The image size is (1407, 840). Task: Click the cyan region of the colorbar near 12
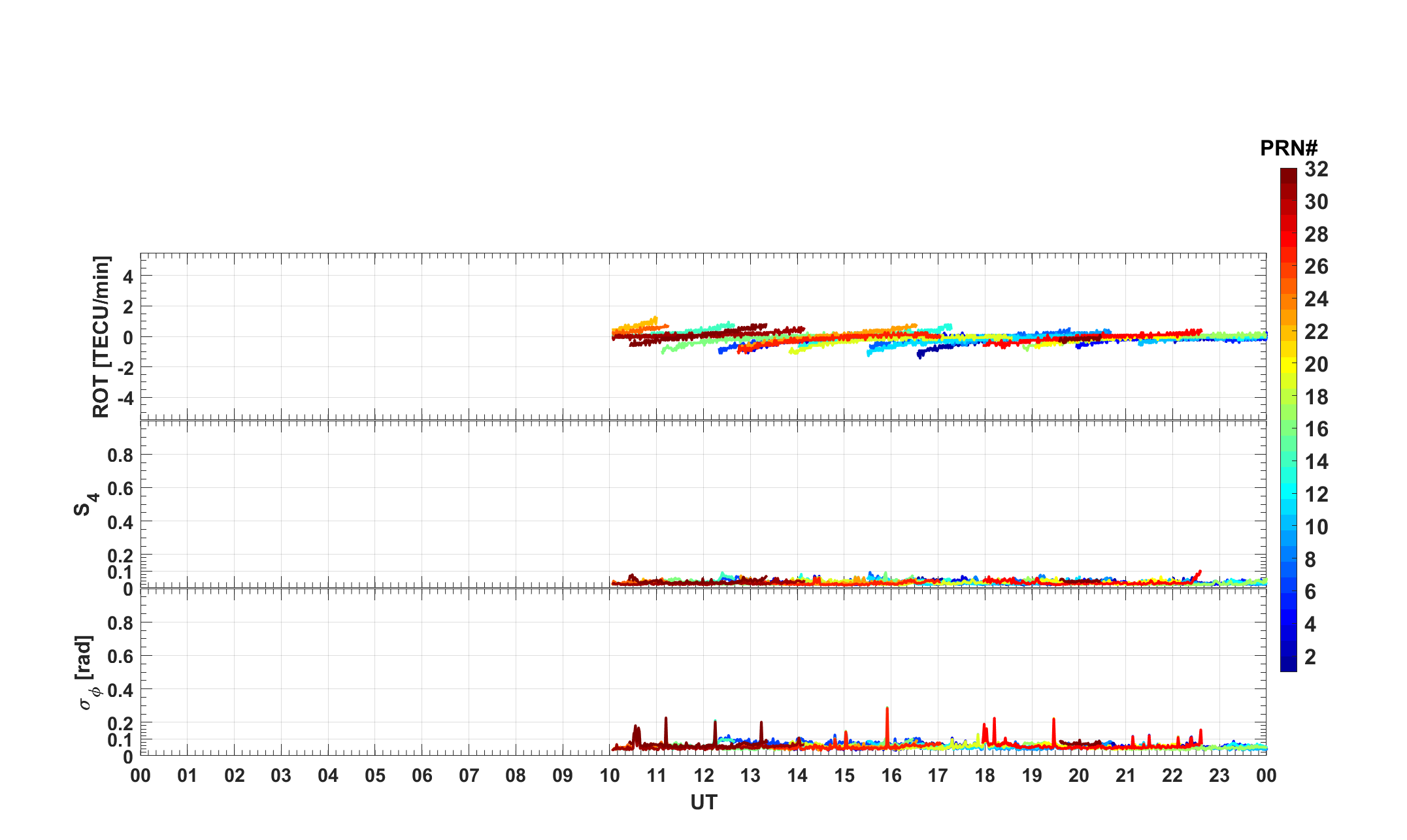(x=1288, y=491)
